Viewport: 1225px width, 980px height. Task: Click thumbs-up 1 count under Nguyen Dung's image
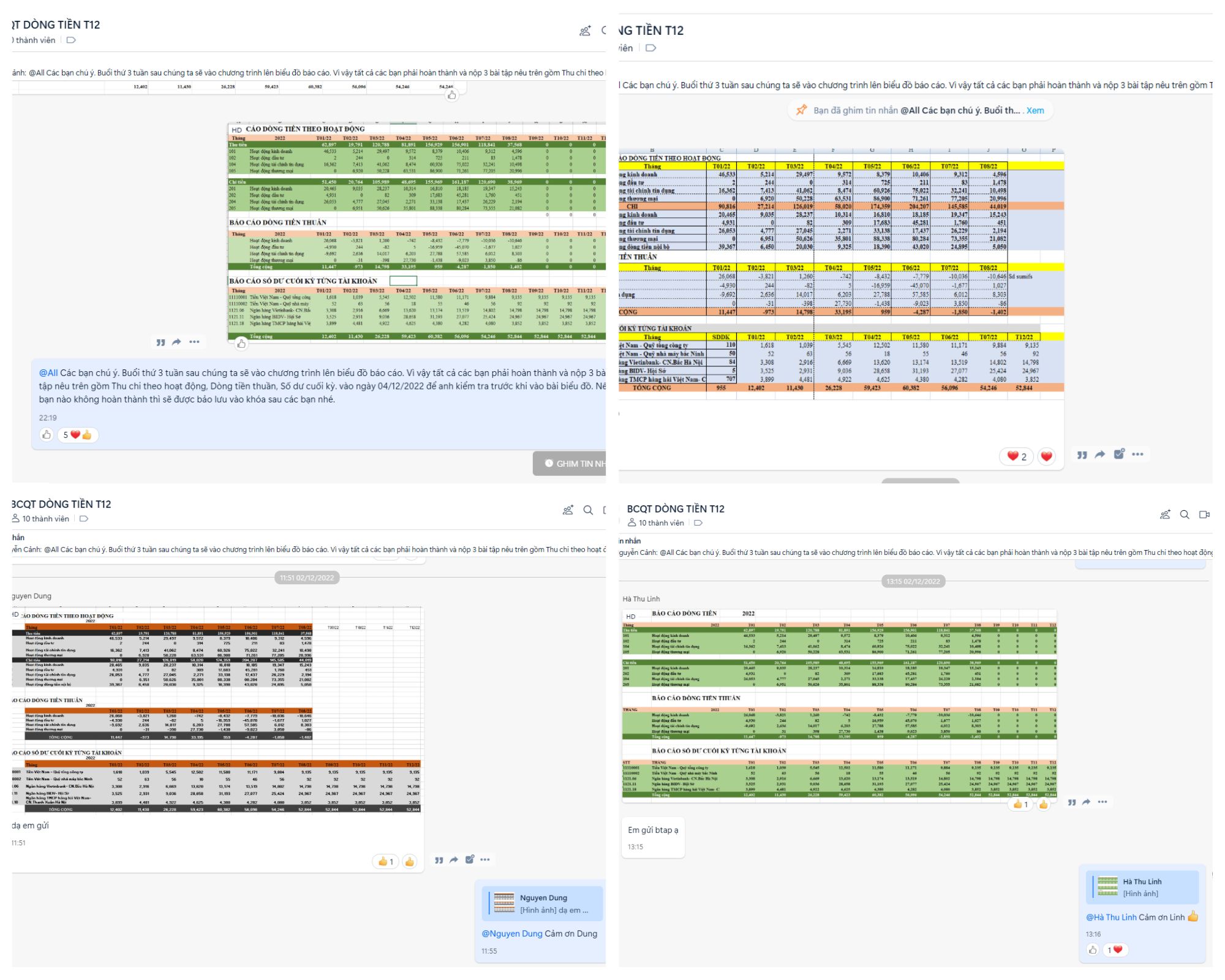click(x=386, y=862)
